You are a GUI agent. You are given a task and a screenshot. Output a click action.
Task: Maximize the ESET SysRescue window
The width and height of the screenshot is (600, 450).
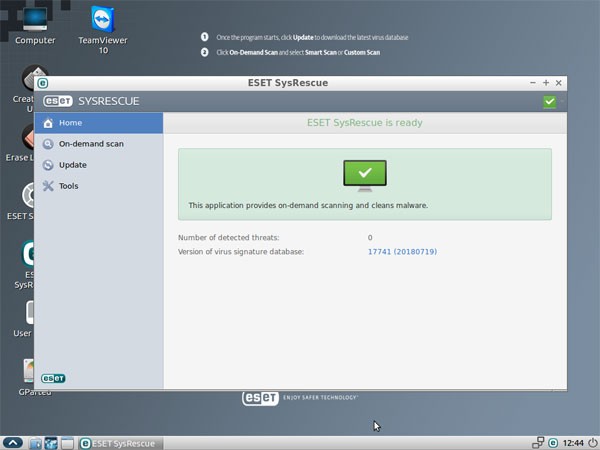click(x=546, y=83)
